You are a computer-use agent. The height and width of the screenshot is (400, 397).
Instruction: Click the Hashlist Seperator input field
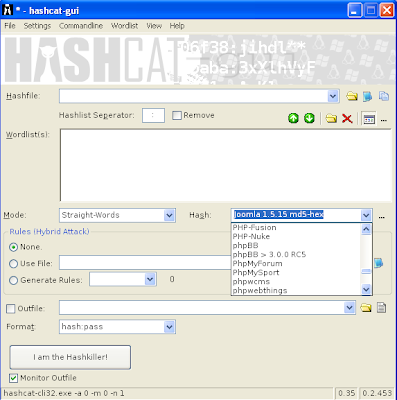(x=153, y=115)
